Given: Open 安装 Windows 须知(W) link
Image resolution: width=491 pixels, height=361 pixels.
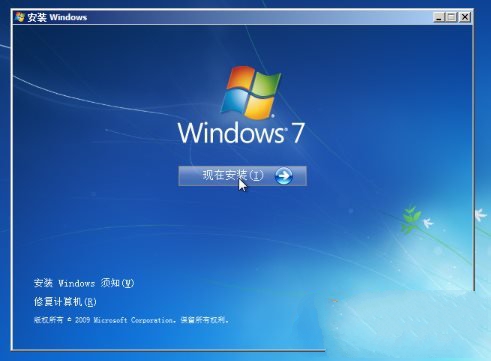Looking at the screenshot, I should point(84,283).
